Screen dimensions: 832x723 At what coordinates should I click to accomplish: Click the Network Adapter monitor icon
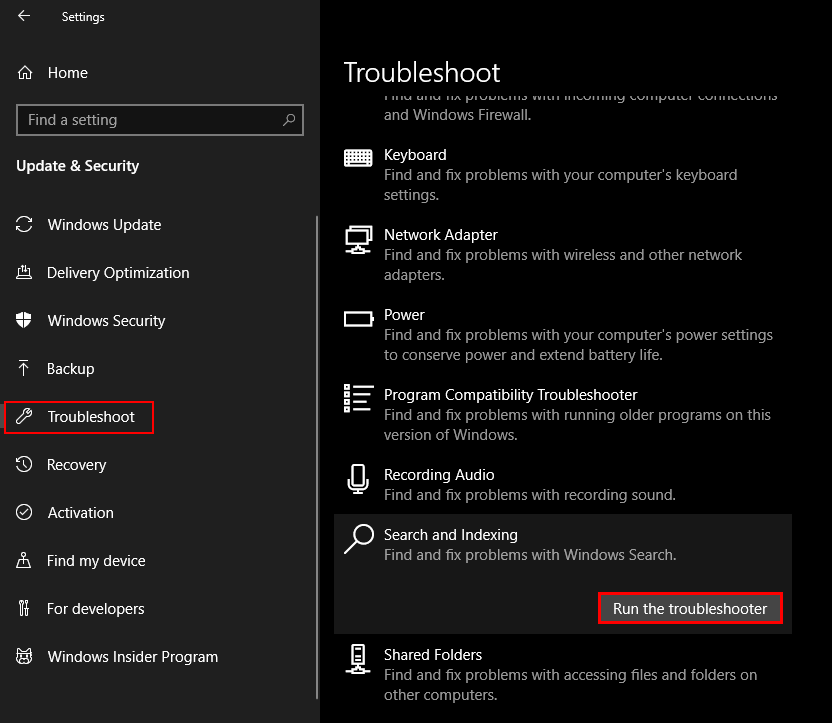coord(359,240)
